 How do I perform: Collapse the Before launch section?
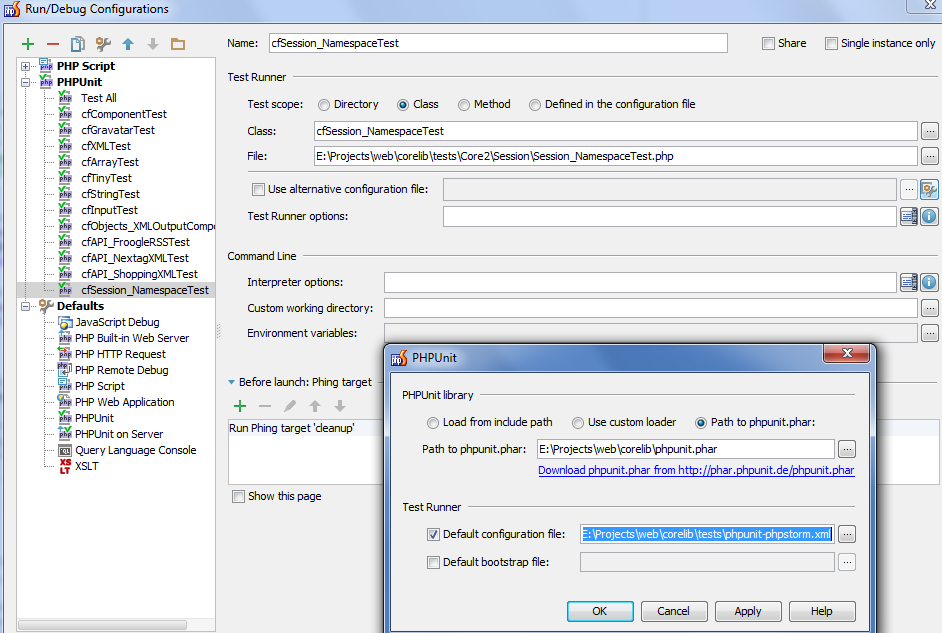(x=232, y=382)
